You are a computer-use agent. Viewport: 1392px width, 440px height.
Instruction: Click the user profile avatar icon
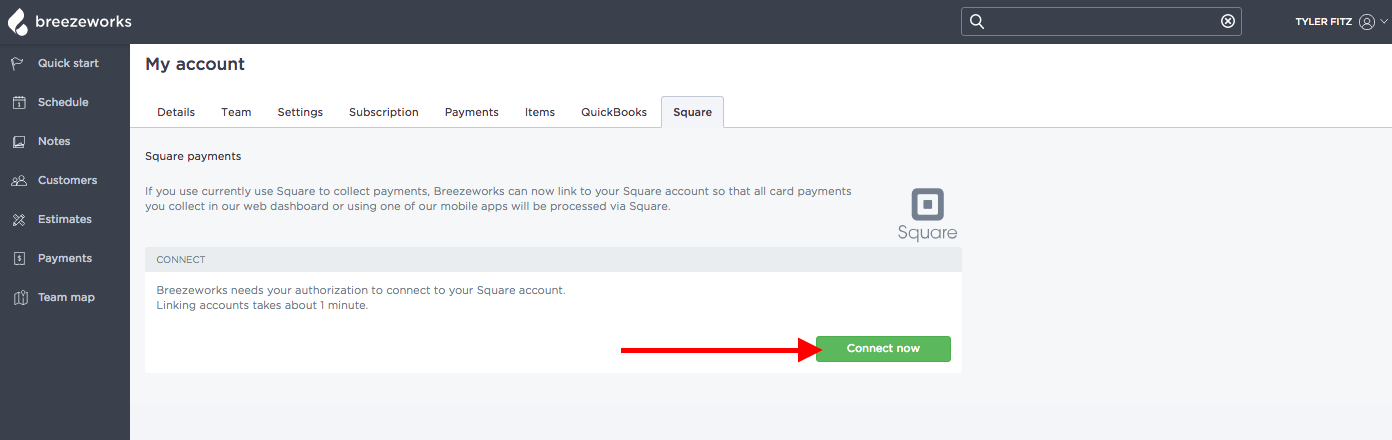point(1367,22)
